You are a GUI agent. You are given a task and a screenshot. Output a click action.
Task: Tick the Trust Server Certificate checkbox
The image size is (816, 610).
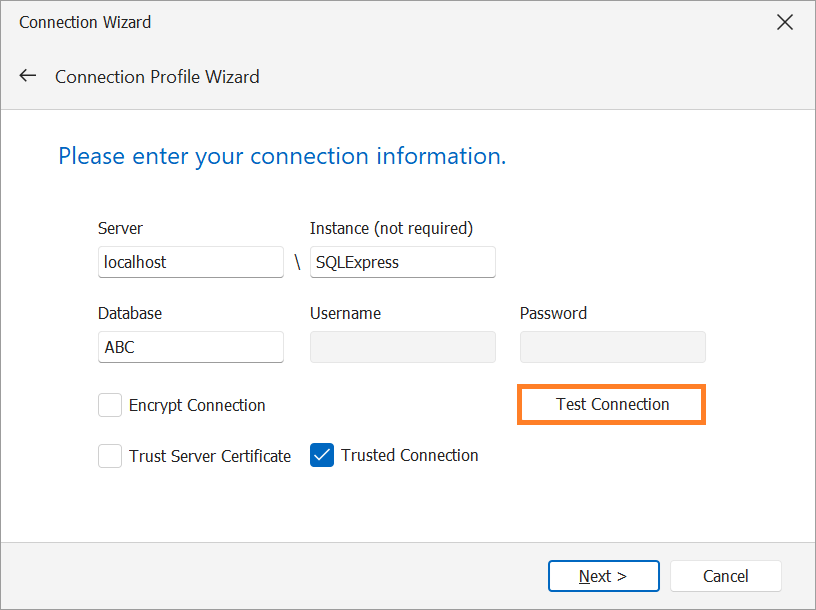coord(110,456)
